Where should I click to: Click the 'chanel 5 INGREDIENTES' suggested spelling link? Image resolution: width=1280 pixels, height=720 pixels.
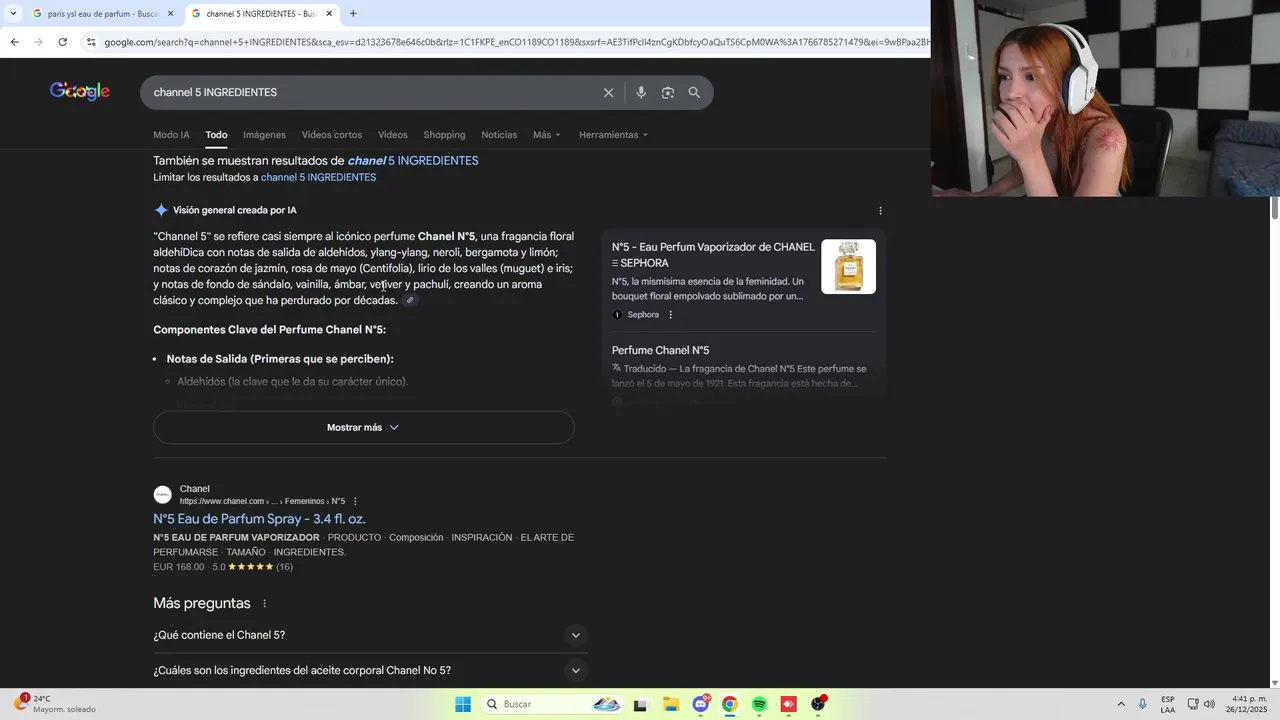tap(413, 161)
